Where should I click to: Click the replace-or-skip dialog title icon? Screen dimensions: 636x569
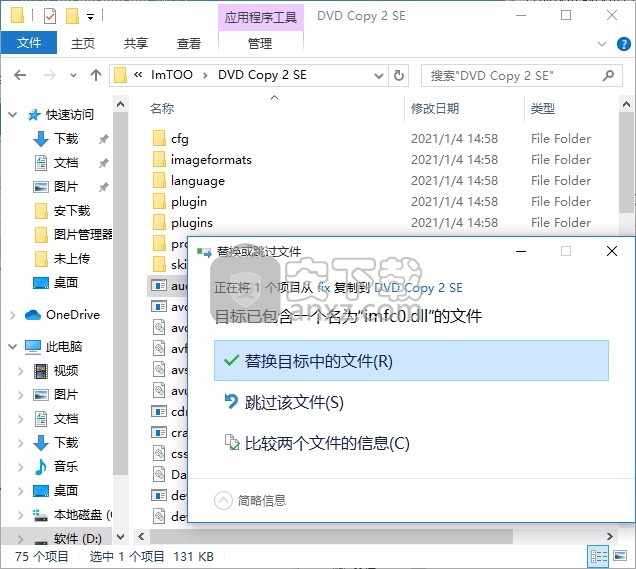coord(204,252)
